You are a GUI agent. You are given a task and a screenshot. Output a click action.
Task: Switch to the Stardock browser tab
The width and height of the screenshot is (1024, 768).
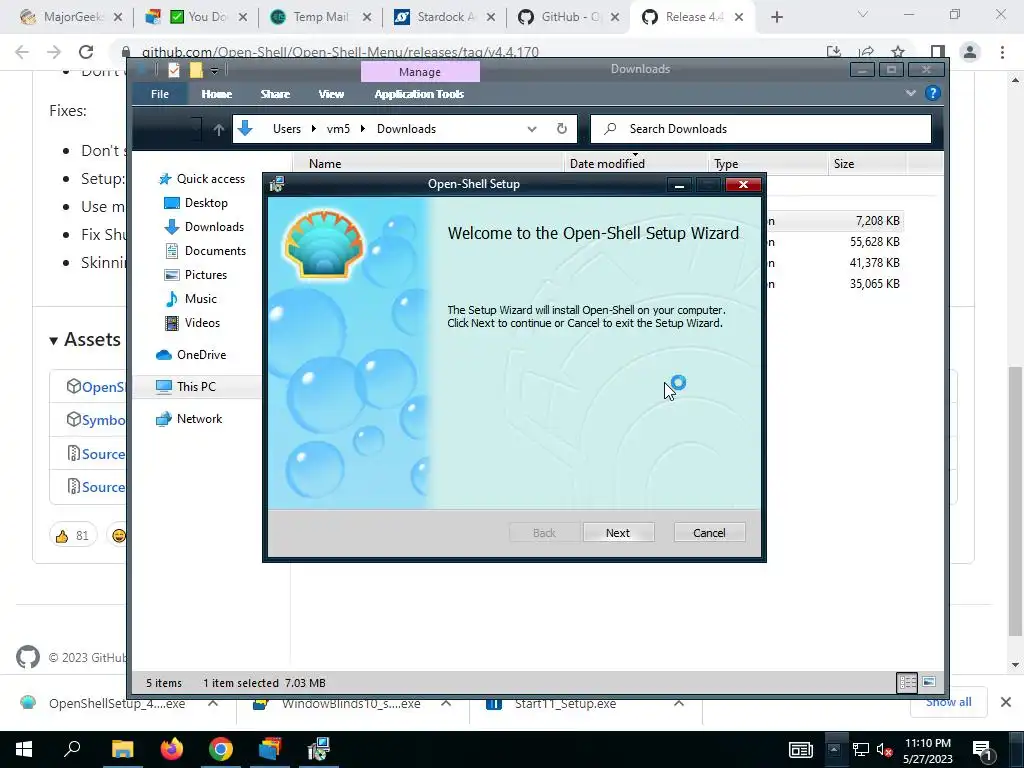pos(444,17)
